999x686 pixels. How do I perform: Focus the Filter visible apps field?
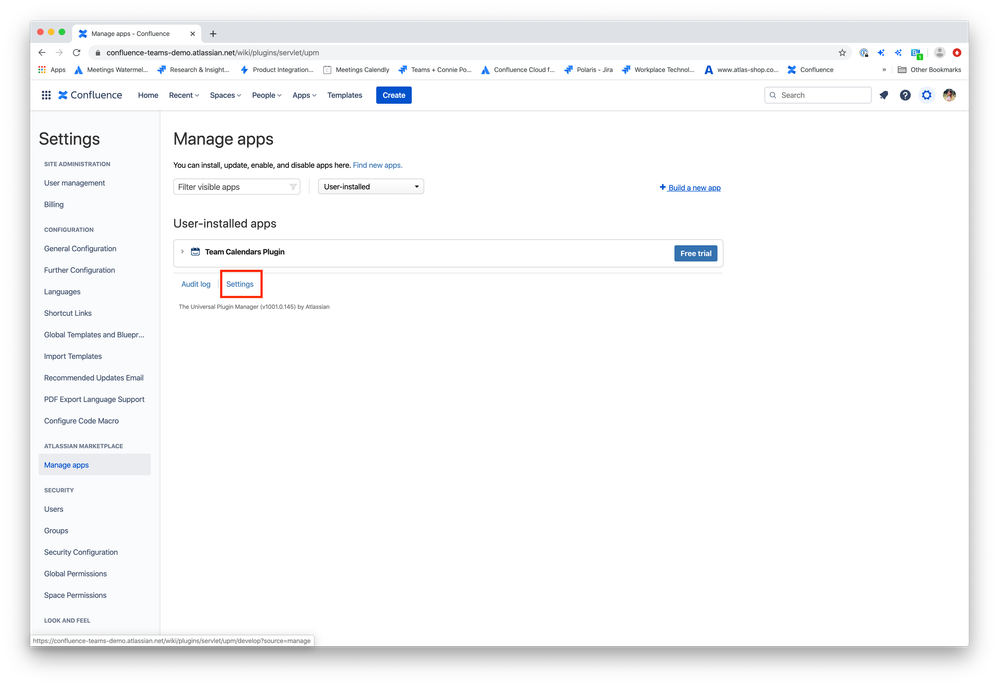pyautogui.click(x=236, y=187)
